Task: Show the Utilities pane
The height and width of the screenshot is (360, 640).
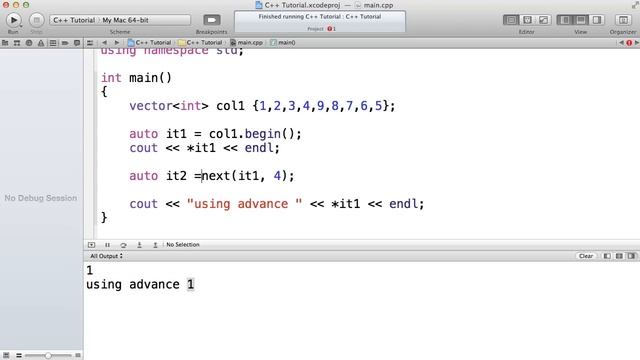Action: (x=597, y=20)
